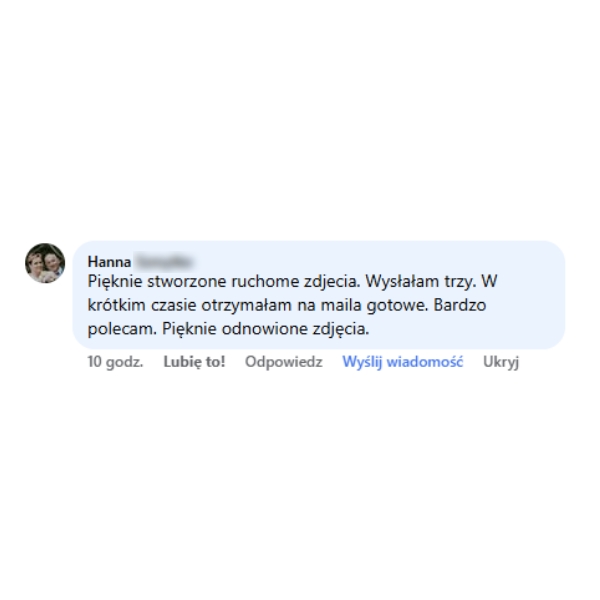Click the word odnowione in last line

(x=264, y=329)
